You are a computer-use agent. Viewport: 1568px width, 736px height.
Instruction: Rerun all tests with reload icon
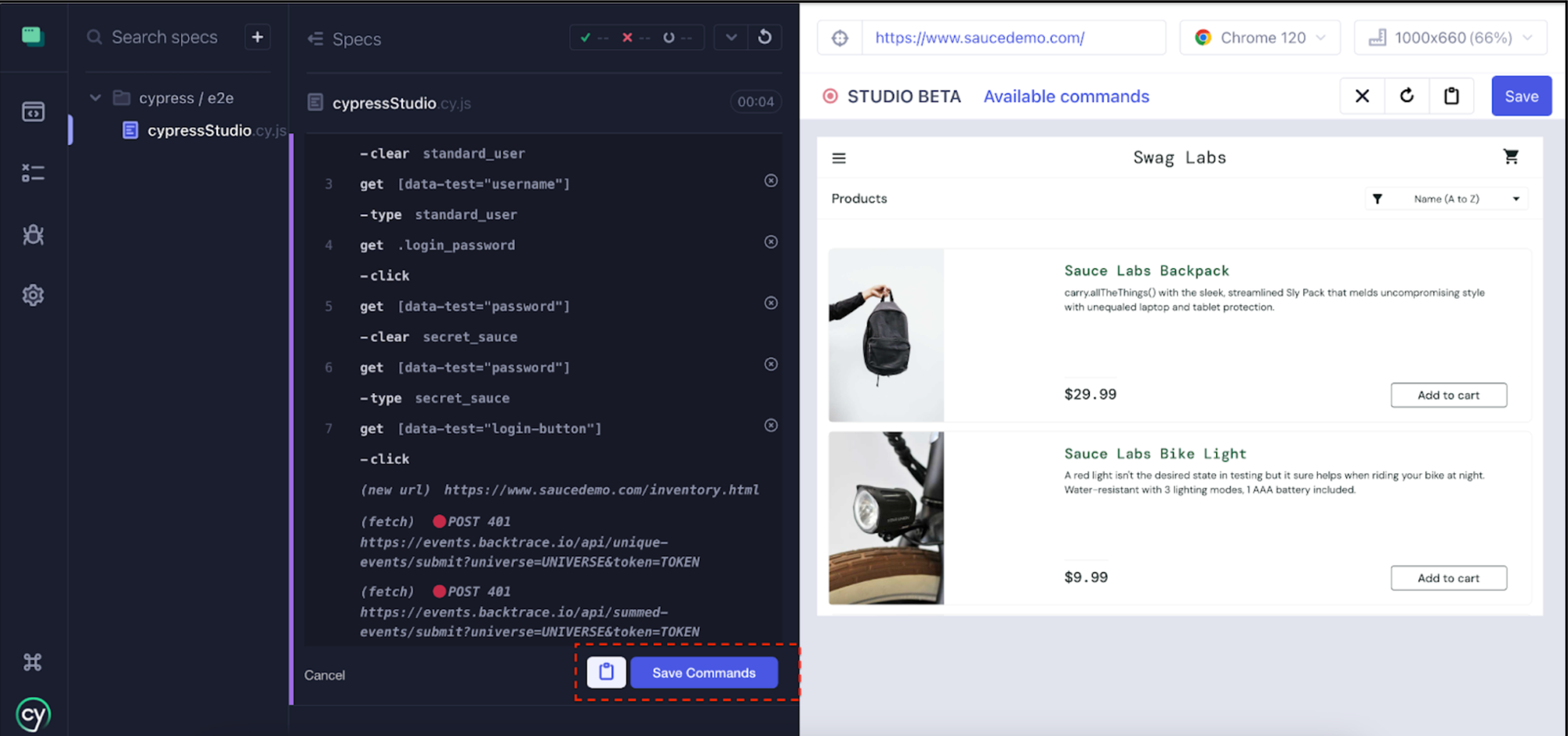[764, 37]
